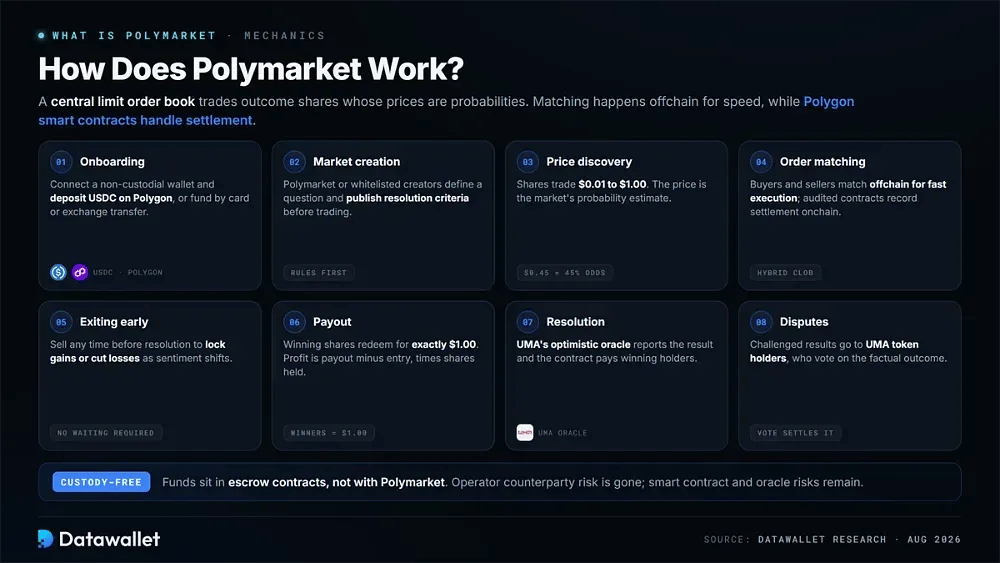Click the 04 step badge on Order matching
The width and height of the screenshot is (1000, 563).
[x=761, y=162]
